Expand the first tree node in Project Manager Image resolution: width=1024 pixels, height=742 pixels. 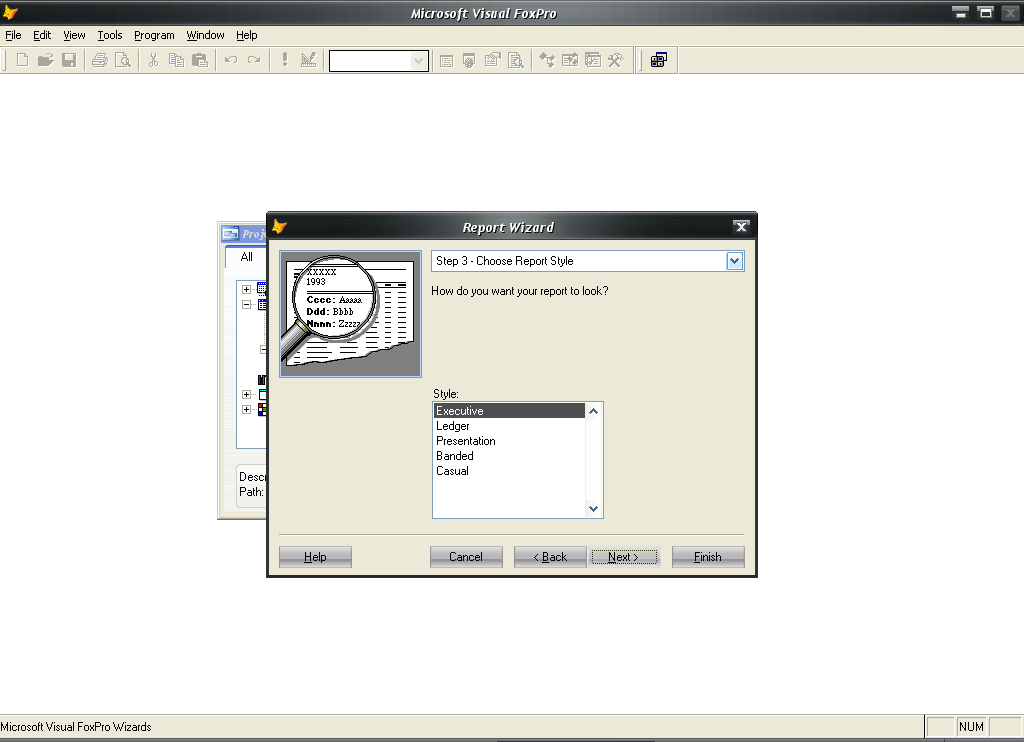point(246,289)
